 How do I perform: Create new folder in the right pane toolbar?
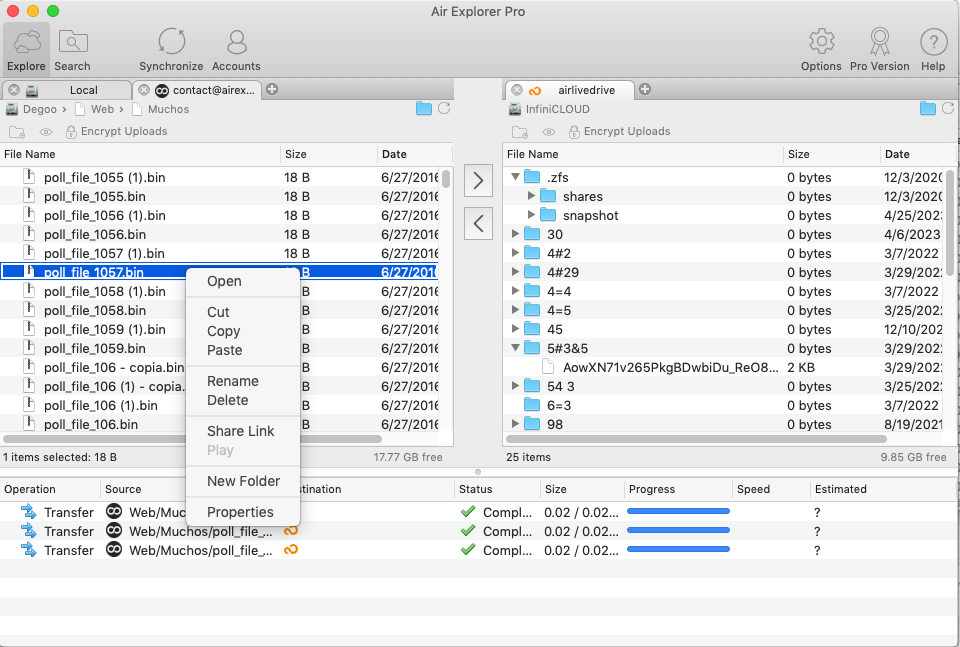(x=520, y=132)
